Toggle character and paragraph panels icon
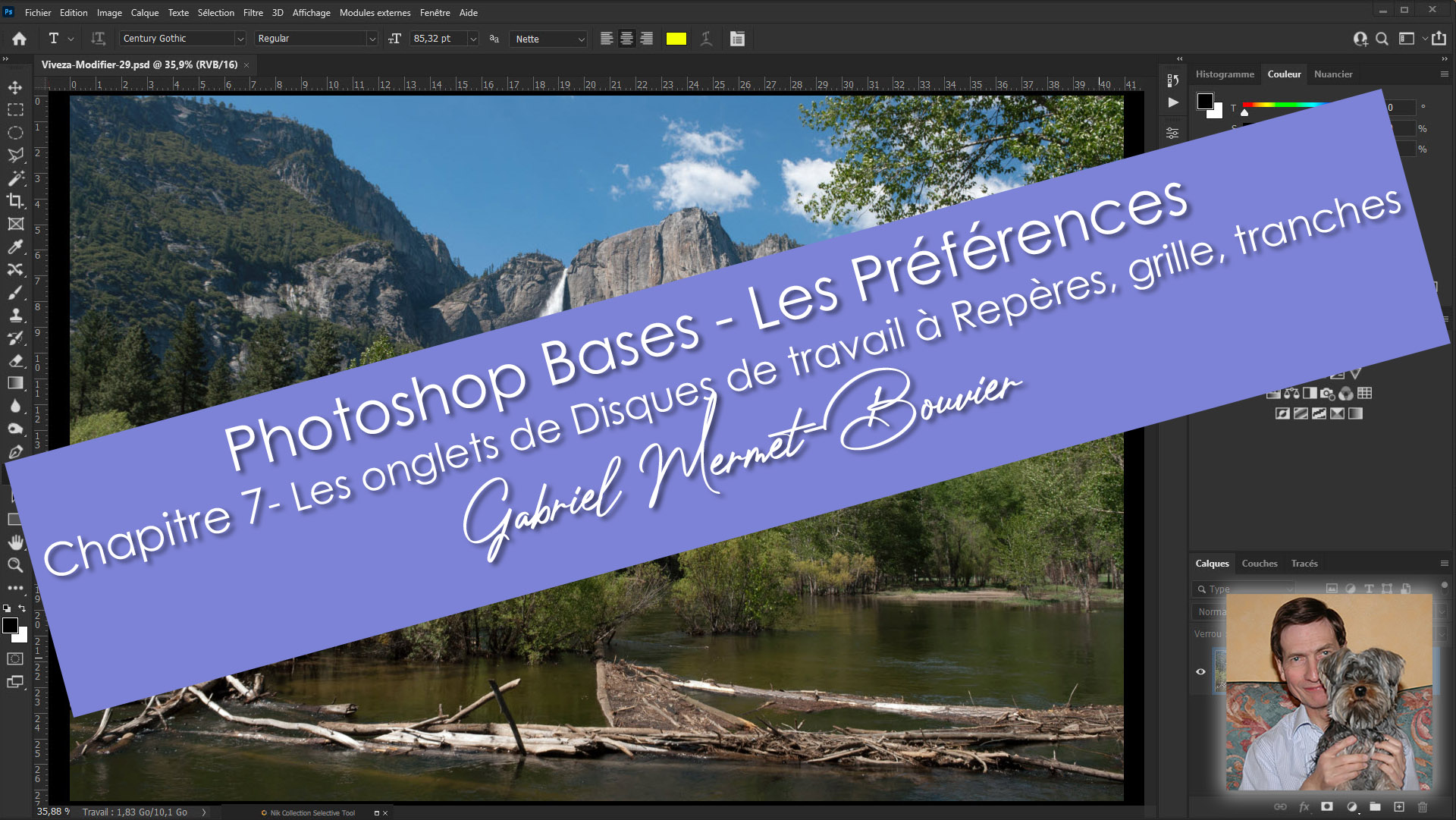 pyautogui.click(x=737, y=39)
